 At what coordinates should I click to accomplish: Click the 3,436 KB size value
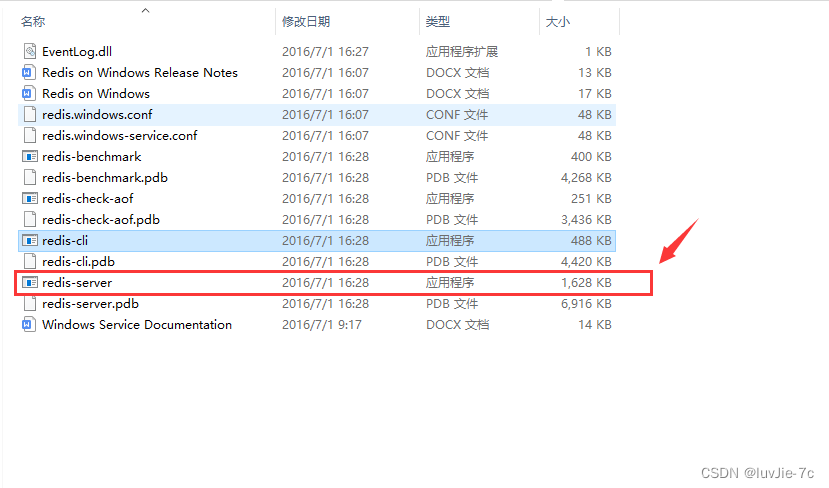coord(586,219)
